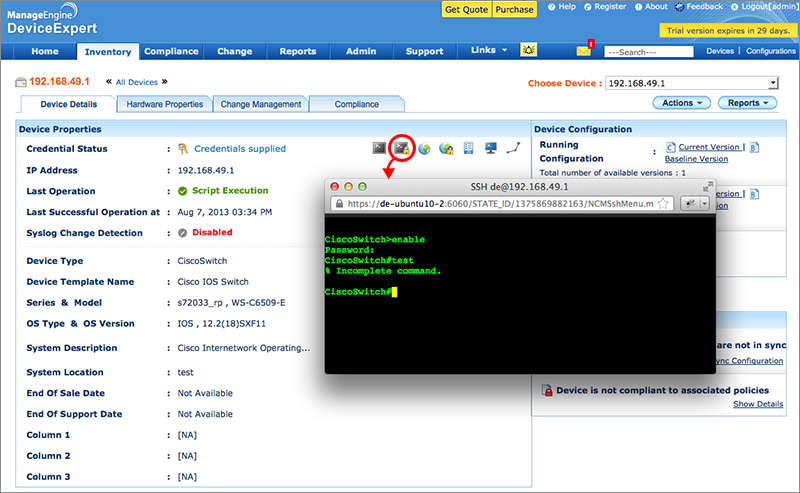The image size is (800, 493).
Task: Click the Search input field
Action: click(x=648, y=52)
